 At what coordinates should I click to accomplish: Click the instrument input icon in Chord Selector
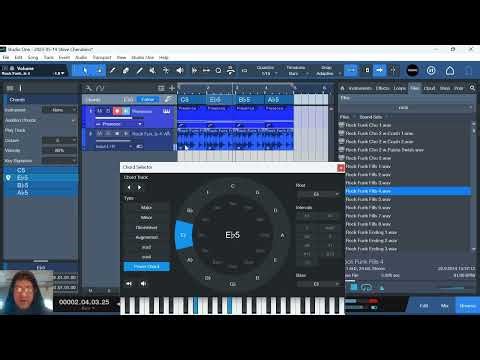tap(129, 284)
